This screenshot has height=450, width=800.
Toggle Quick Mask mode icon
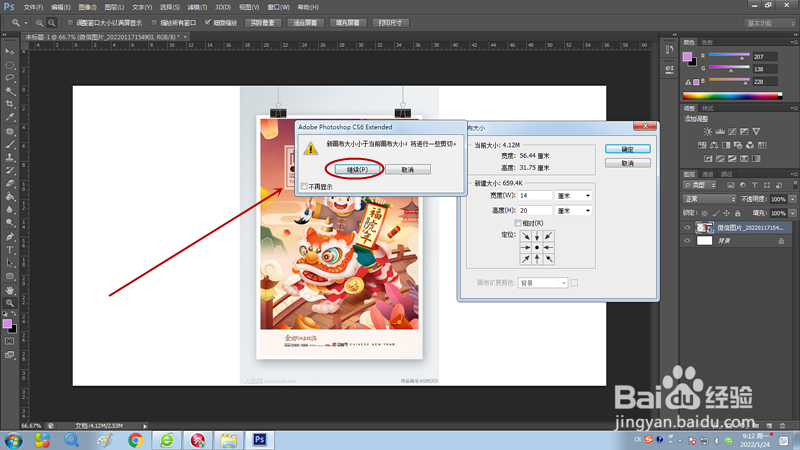pyautogui.click(x=10, y=341)
